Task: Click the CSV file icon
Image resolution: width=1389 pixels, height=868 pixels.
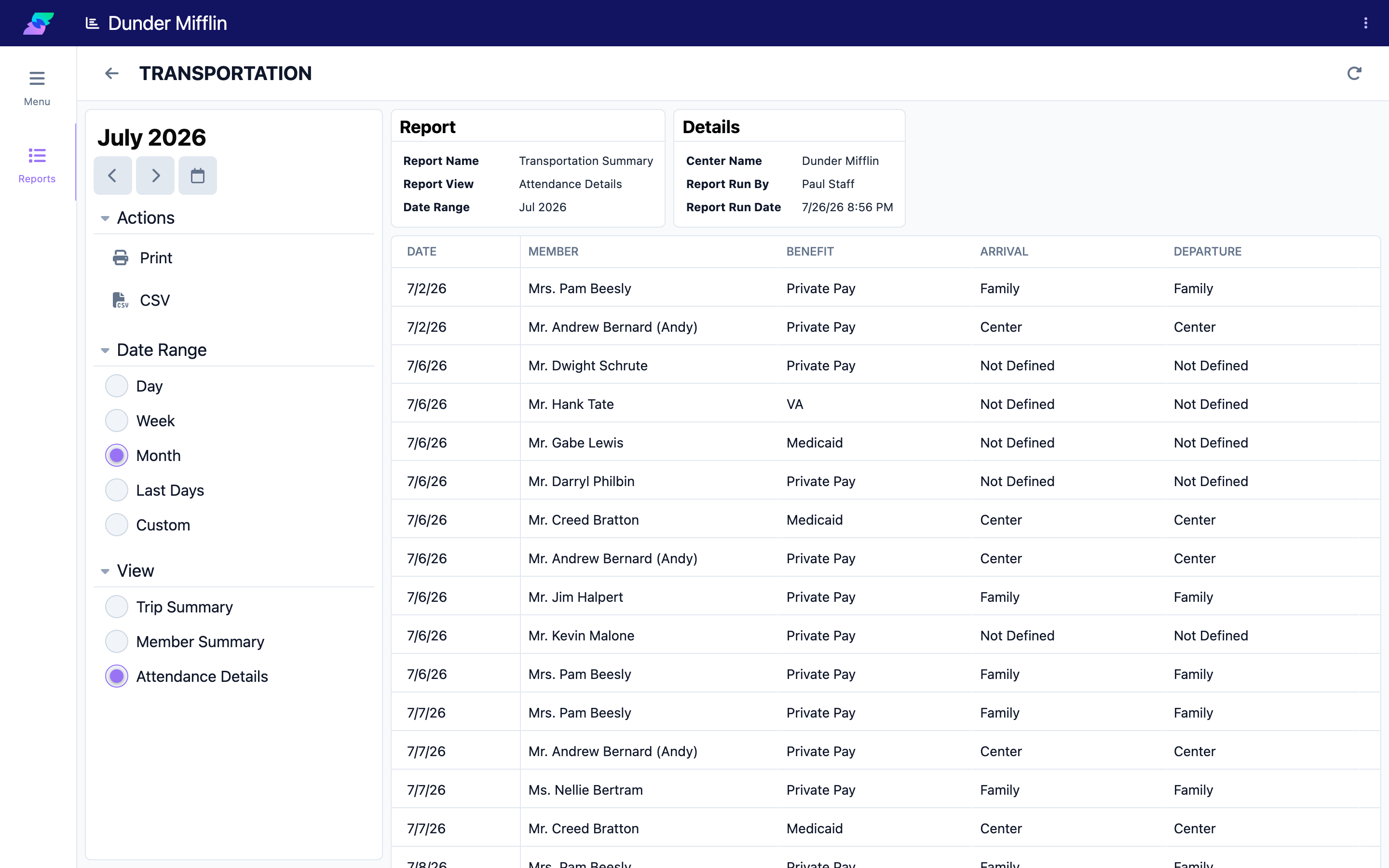Action: [x=121, y=300]
